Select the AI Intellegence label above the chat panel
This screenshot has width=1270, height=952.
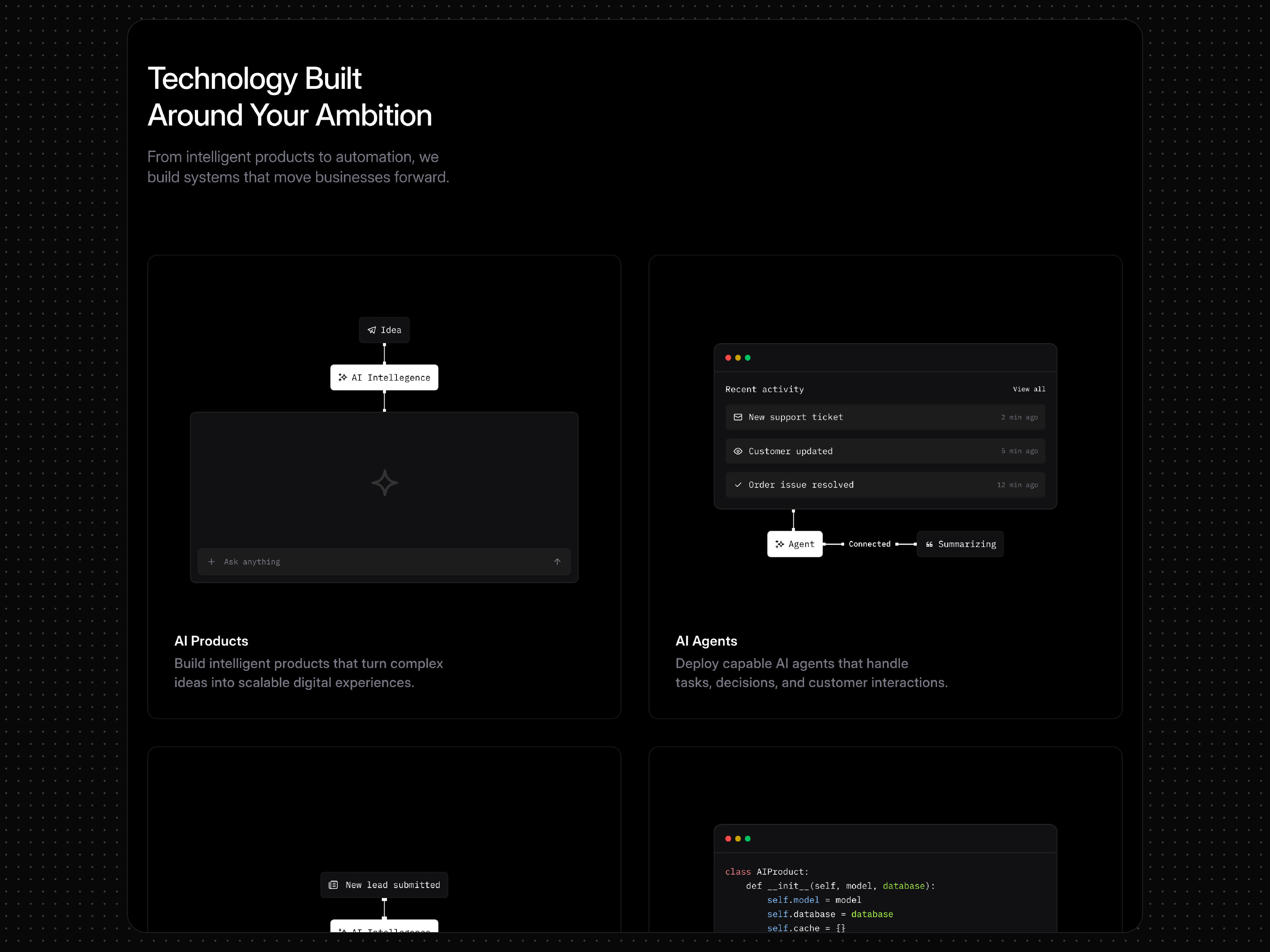pyautogui.click(x=391, y=378)
